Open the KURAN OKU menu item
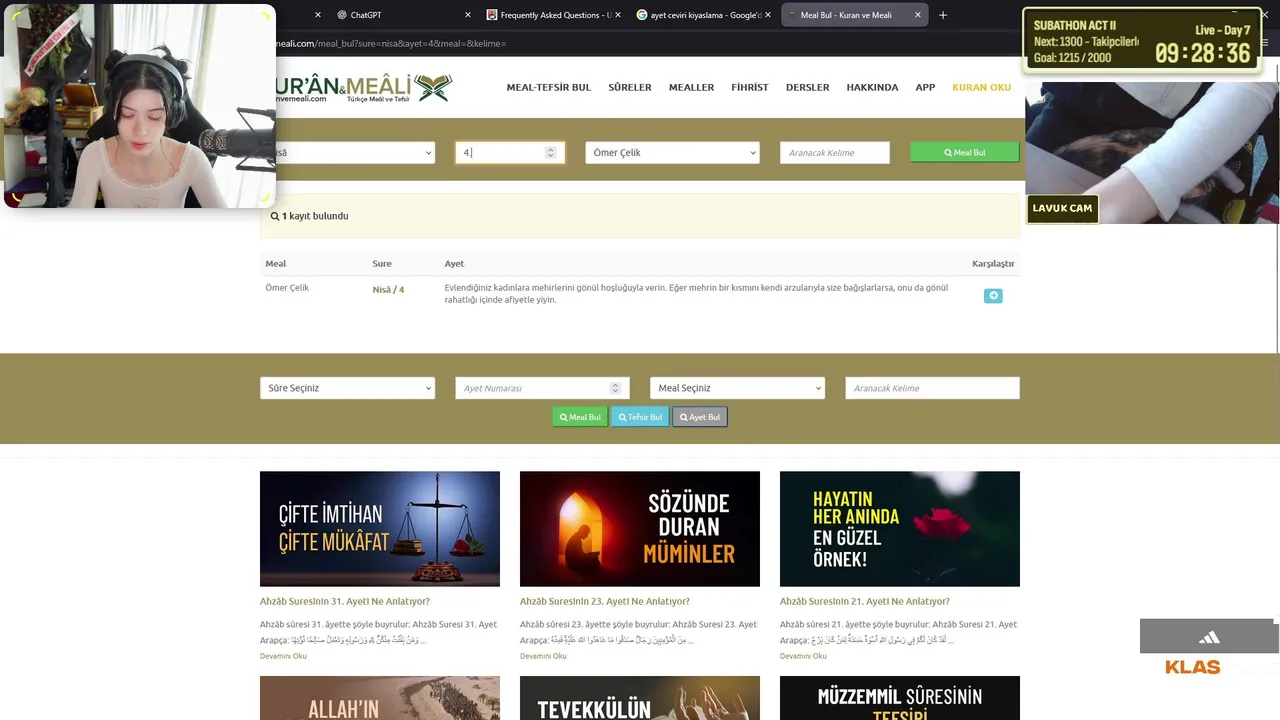This screenshot has height=720, width=1280. (x=981, y=88)
